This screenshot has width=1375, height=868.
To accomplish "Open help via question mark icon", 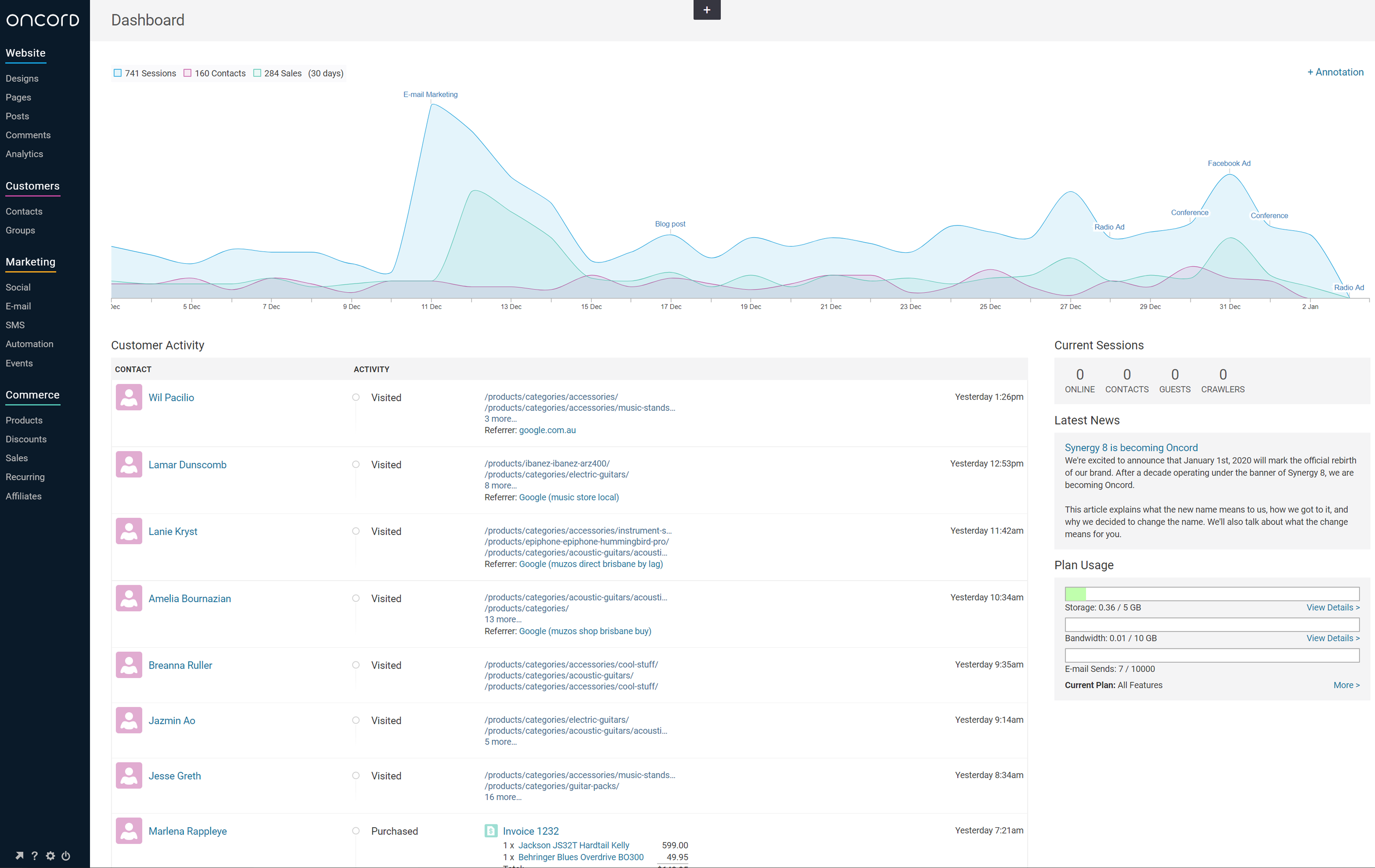I will pos(34,856).
